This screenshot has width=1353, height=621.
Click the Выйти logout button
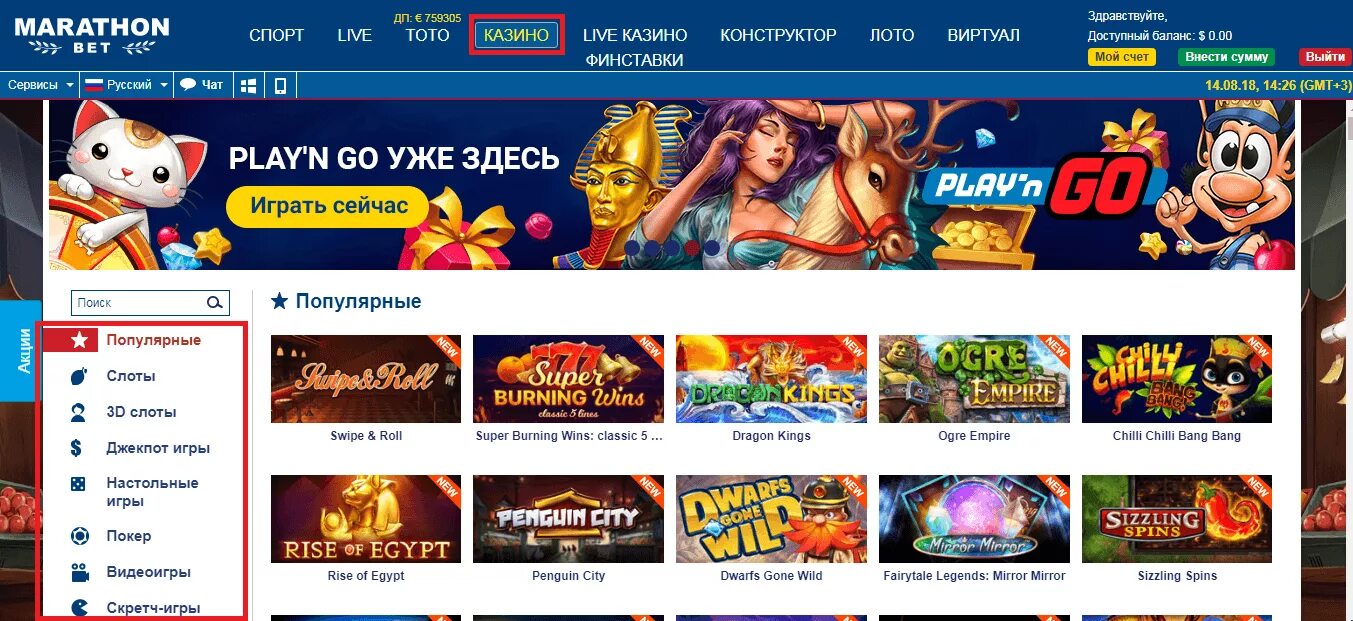coord(1324,57)
